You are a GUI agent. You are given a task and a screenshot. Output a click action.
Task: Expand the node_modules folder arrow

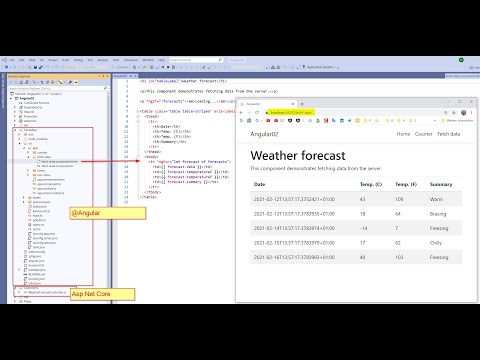[19, 139]
